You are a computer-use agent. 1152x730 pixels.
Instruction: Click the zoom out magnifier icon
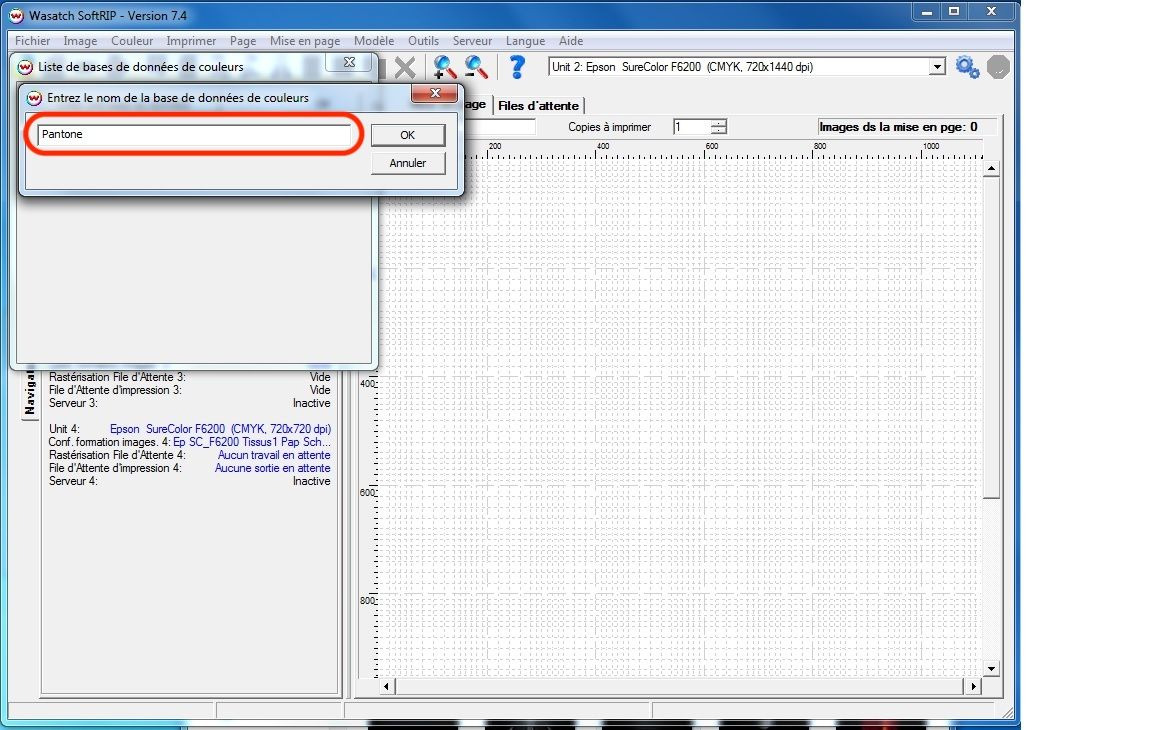pyautogui.click(x=476, y=68)
